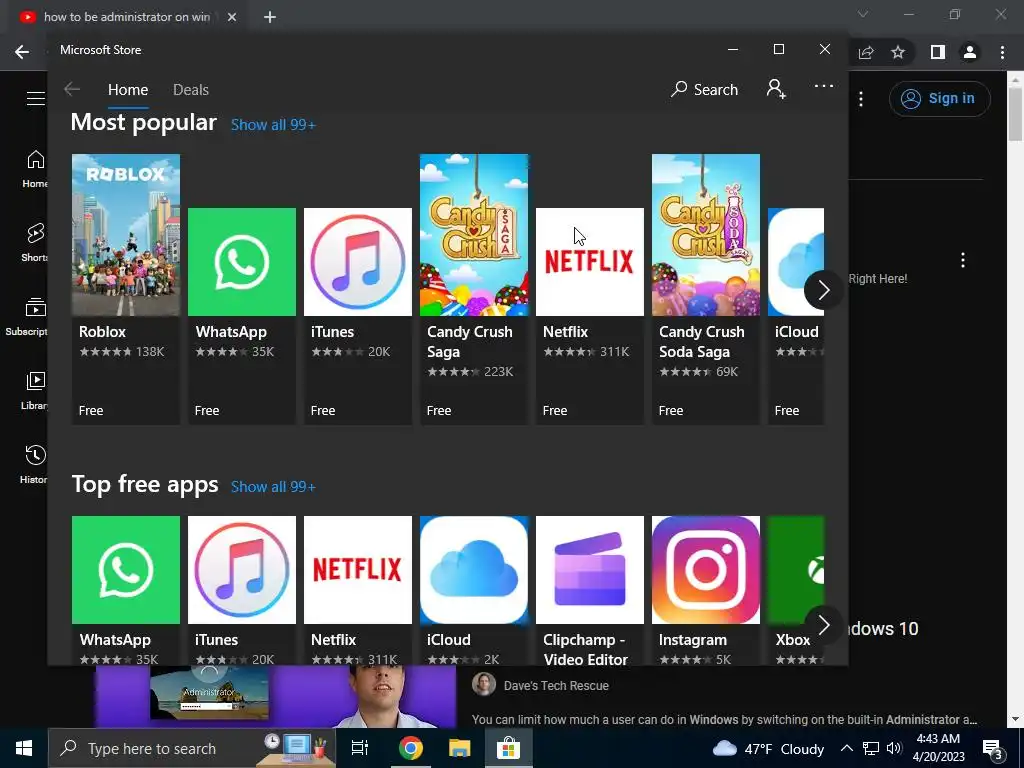Click Microsoft Store taskbar icon
The image size is (1024, 768).
coord(508,748)
